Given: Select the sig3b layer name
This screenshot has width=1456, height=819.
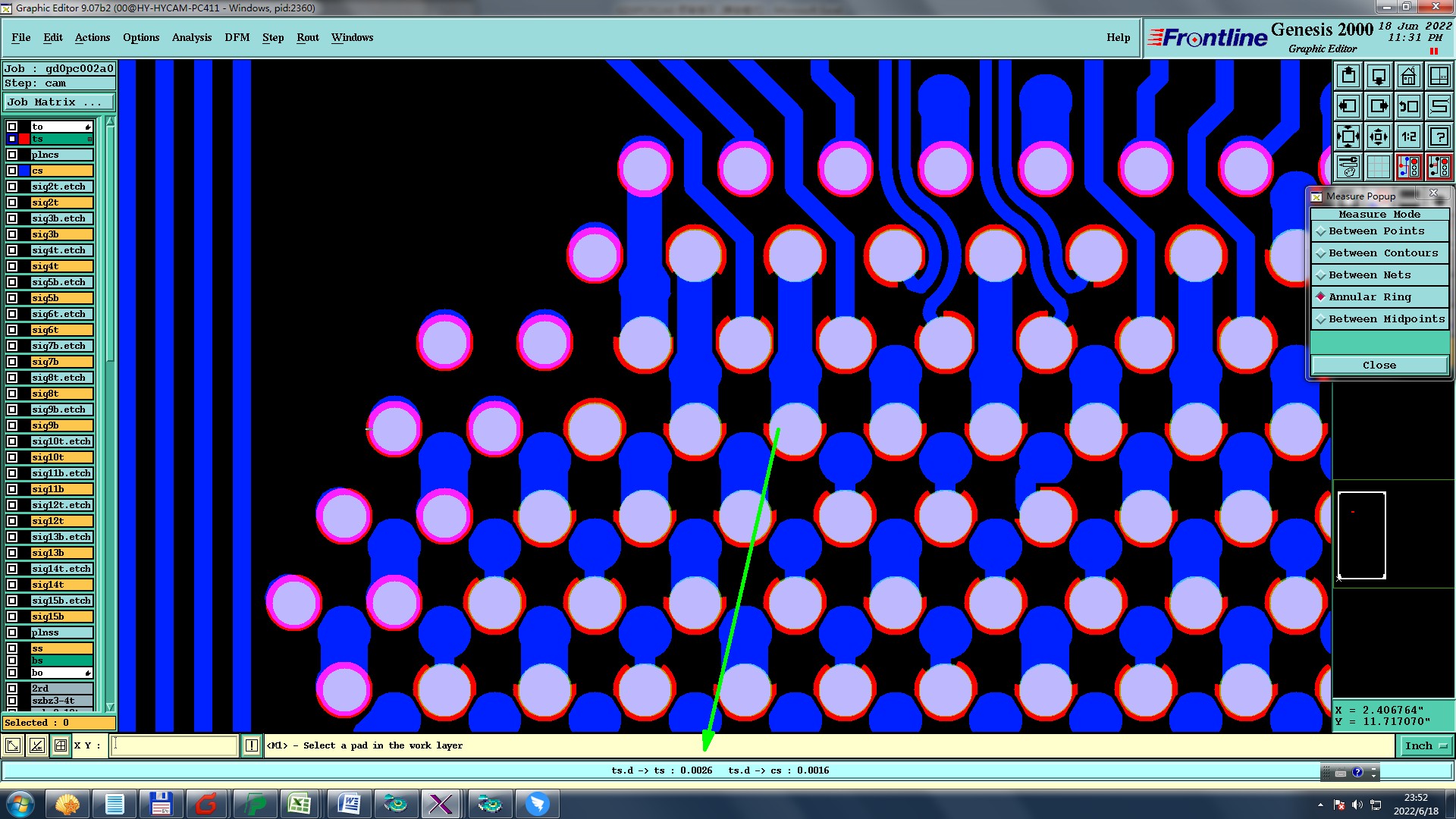Looking at the screenshot, I should coord(61,234).
